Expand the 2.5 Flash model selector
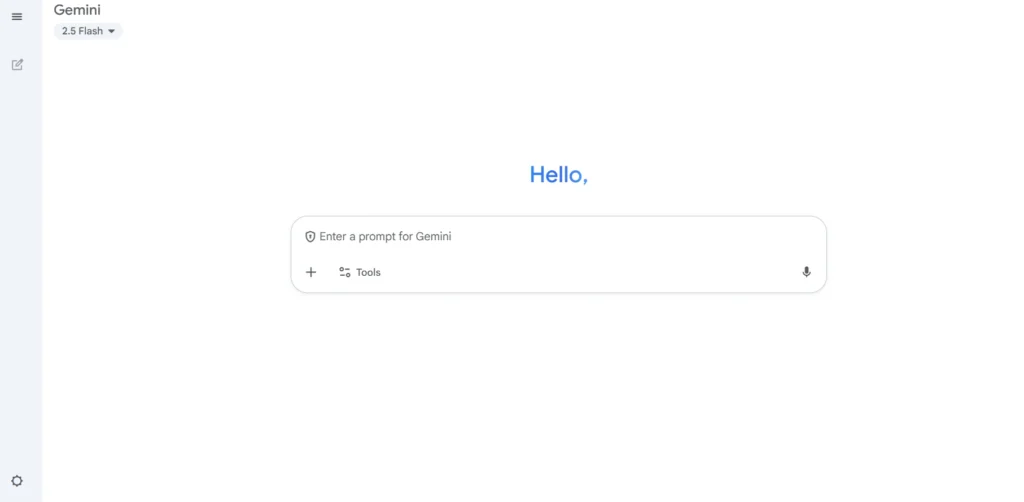Viewport: 1024px width, 502px height. coord(88,31)
